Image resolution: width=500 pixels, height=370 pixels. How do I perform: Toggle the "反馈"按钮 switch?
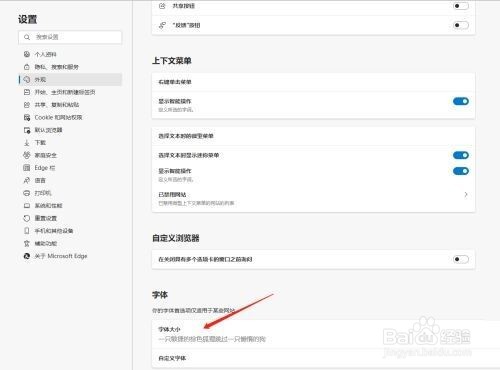coord(461,25)
